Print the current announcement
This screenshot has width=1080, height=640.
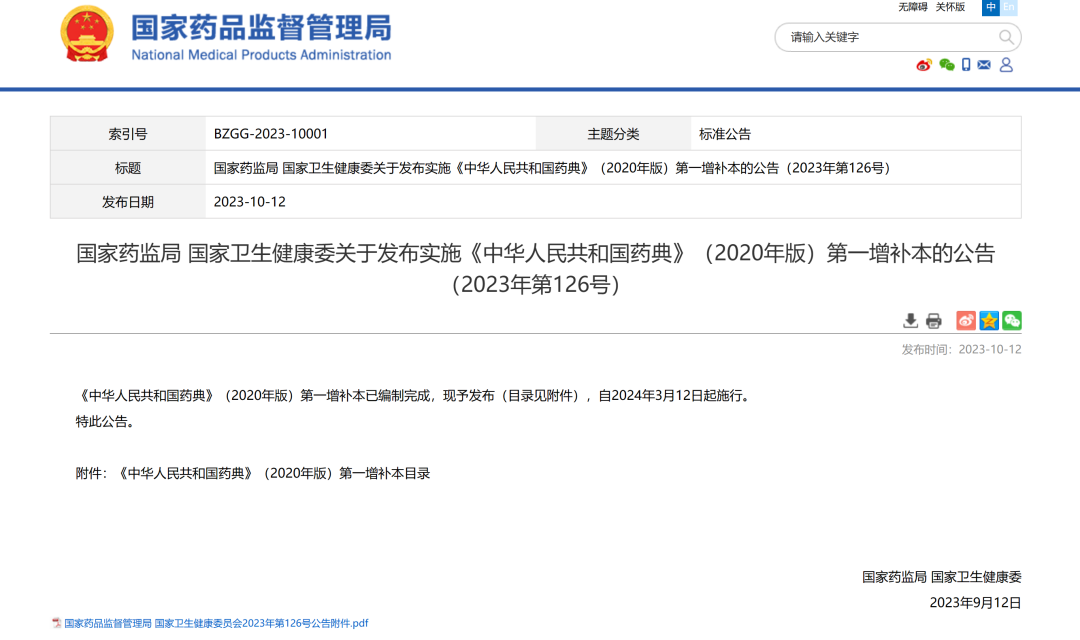click(934, 321)
